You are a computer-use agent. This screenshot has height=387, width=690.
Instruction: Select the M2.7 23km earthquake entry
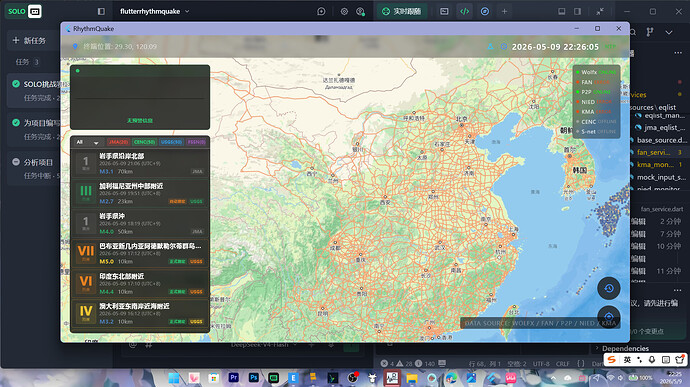[x=140, y=194]
